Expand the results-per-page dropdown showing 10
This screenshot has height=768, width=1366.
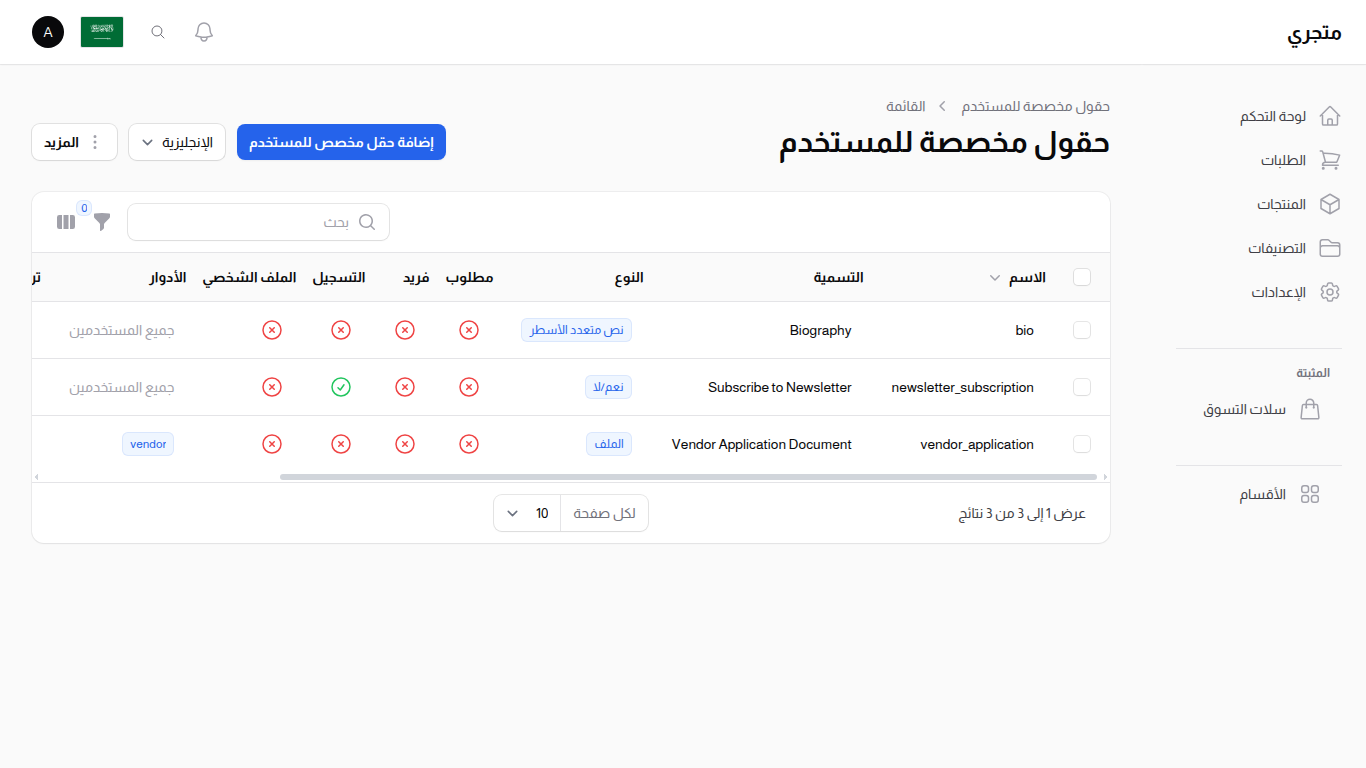point(526,513)
